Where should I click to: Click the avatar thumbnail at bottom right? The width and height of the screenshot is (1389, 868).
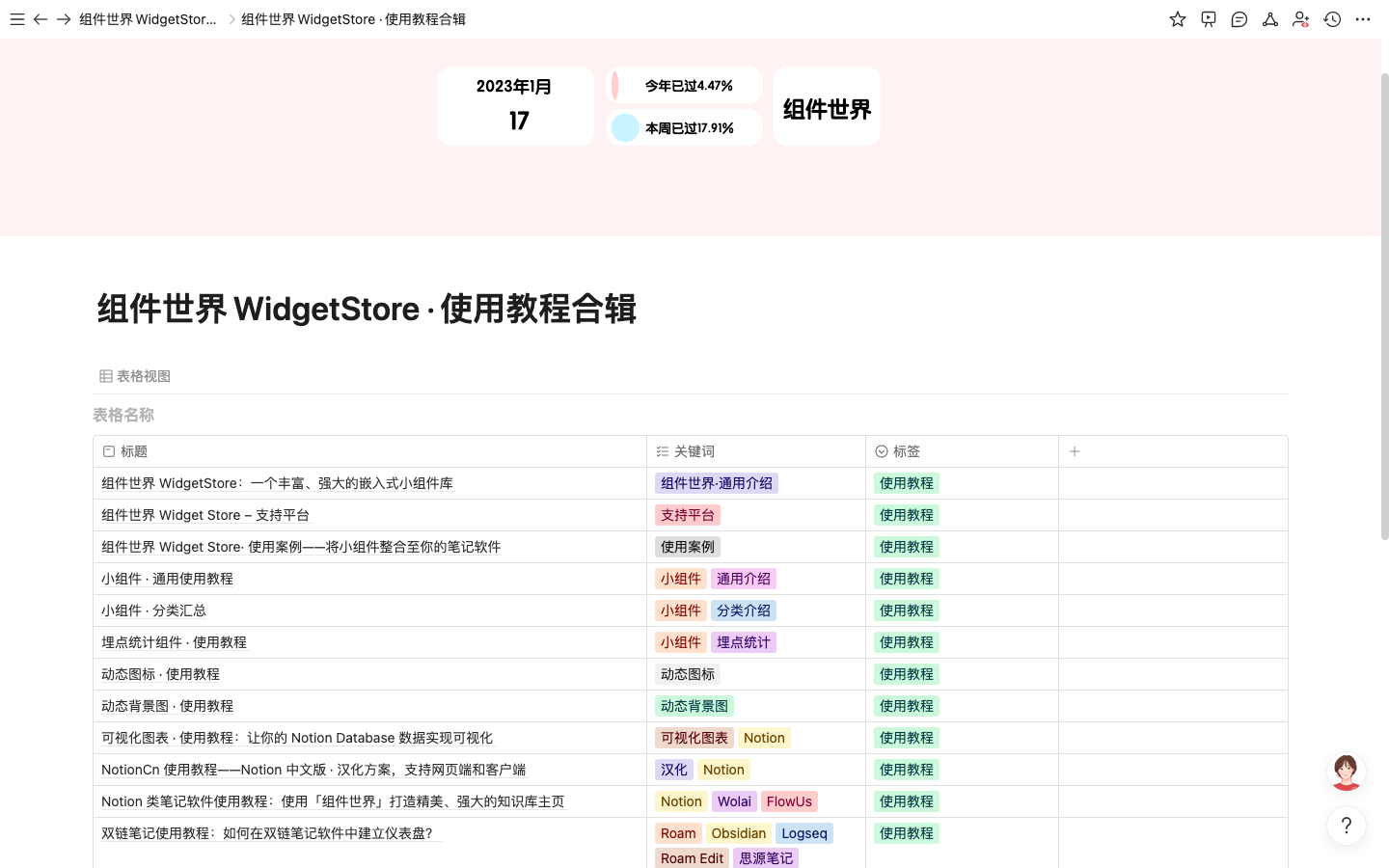(x=1346, y=772)
